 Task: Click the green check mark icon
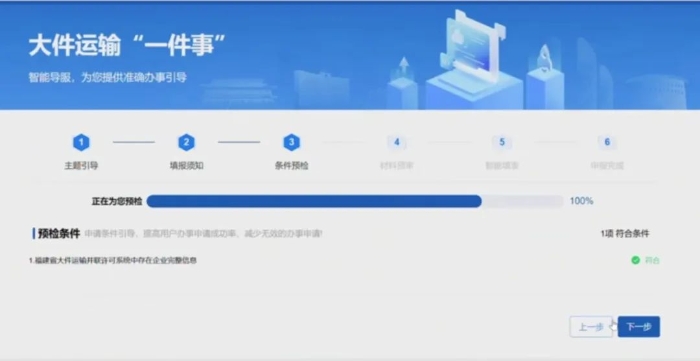[636, 260]
